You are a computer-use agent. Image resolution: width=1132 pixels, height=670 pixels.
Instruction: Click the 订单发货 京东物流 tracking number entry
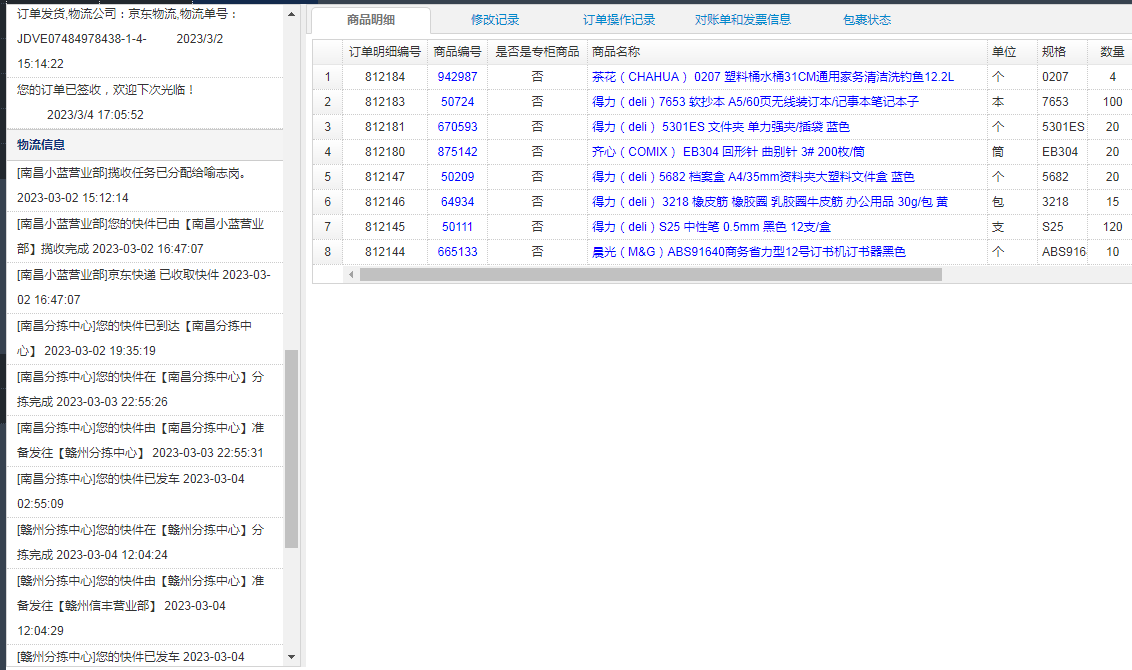tap(145, 39)
